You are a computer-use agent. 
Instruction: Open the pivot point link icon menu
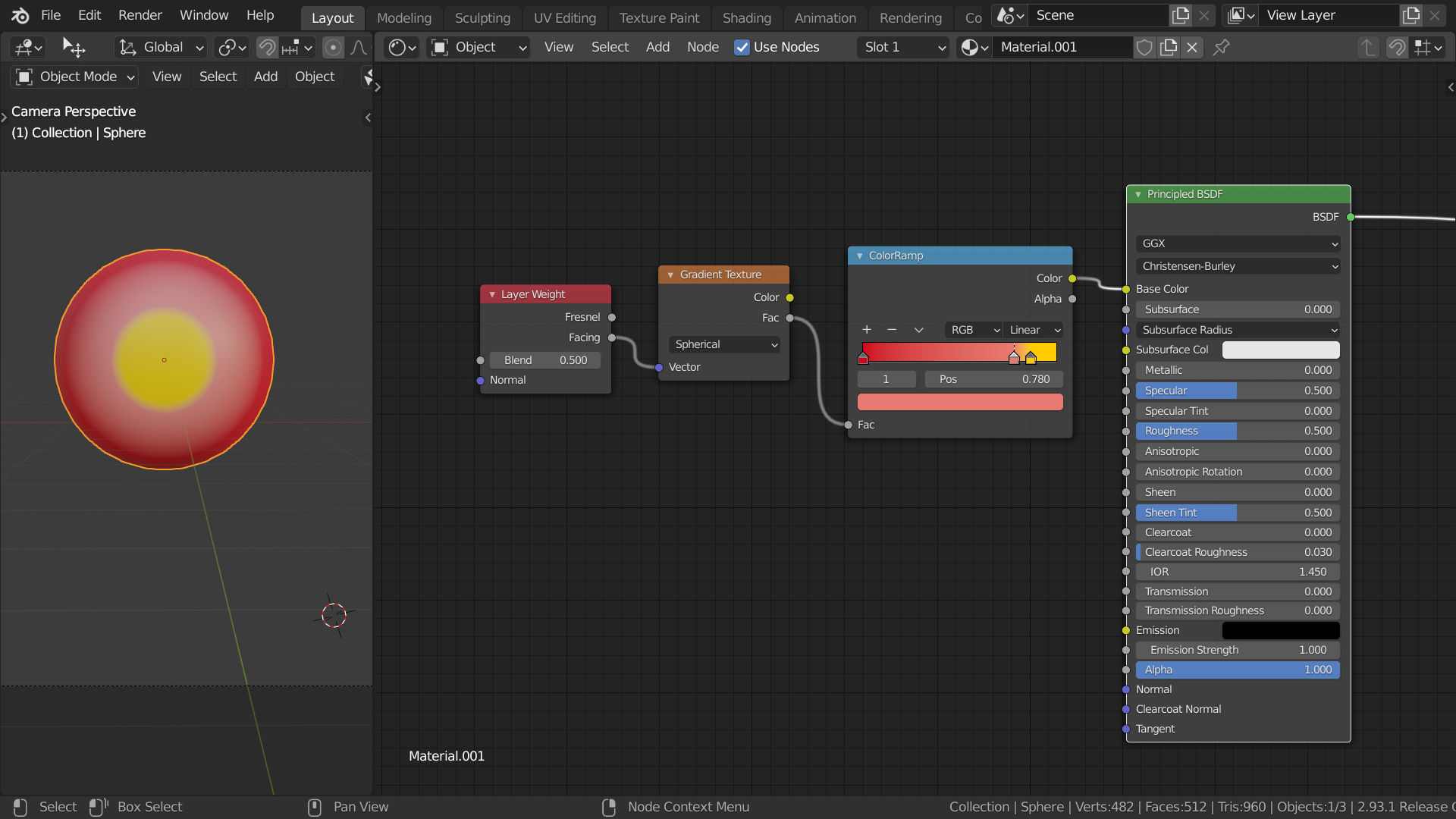coord(231,48)
